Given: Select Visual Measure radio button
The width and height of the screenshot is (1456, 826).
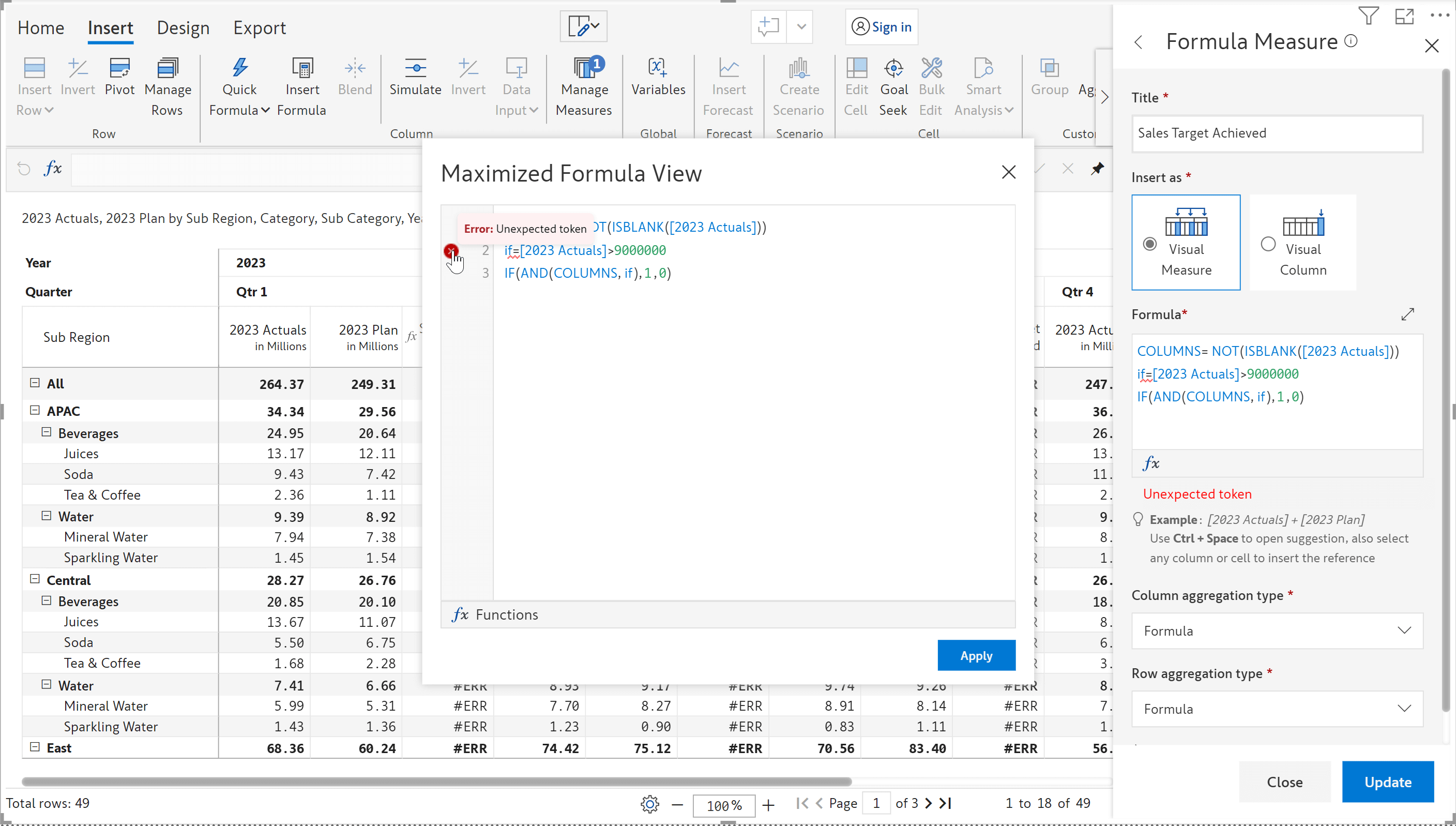Looking at the screenshot, I should click(x=1150, y=246).
